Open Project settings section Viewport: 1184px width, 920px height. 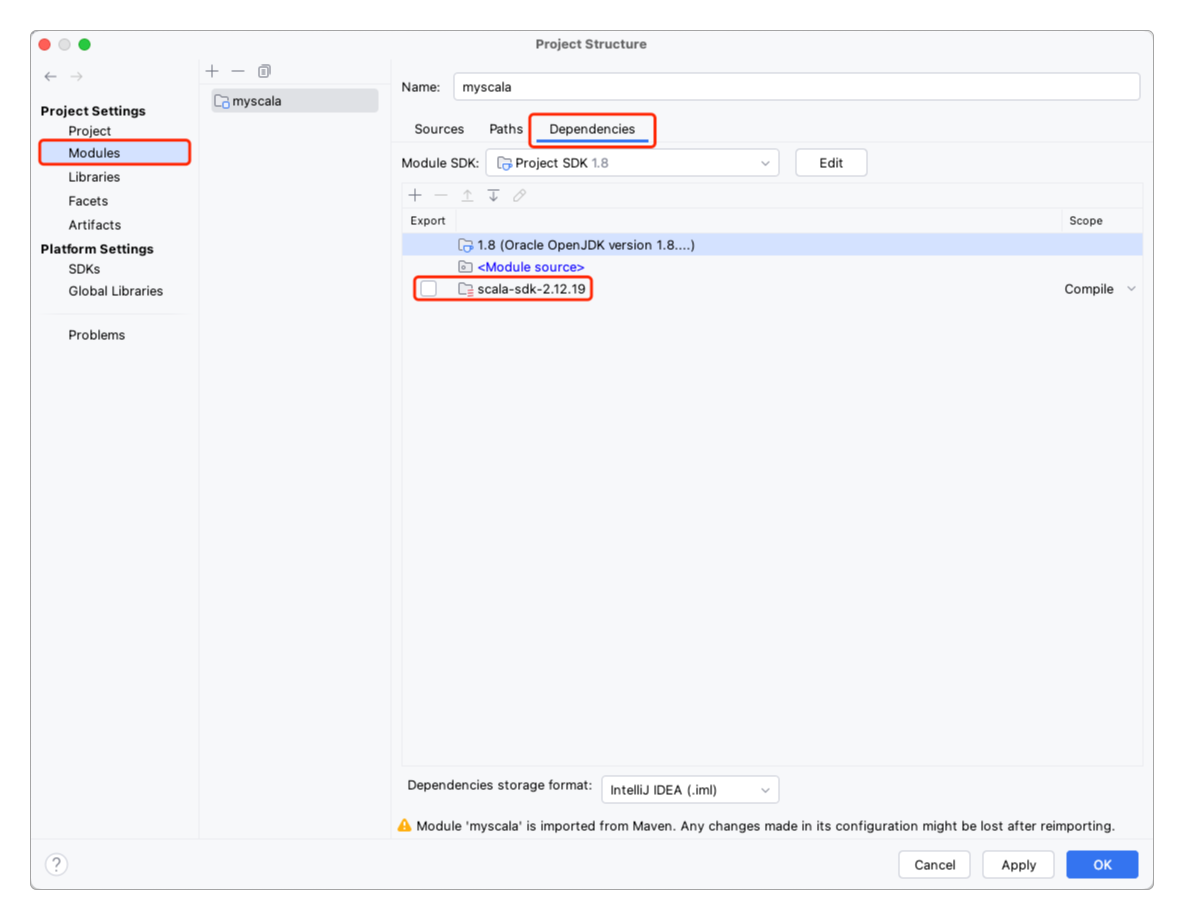pyautogui.click(x=90, y=131)
